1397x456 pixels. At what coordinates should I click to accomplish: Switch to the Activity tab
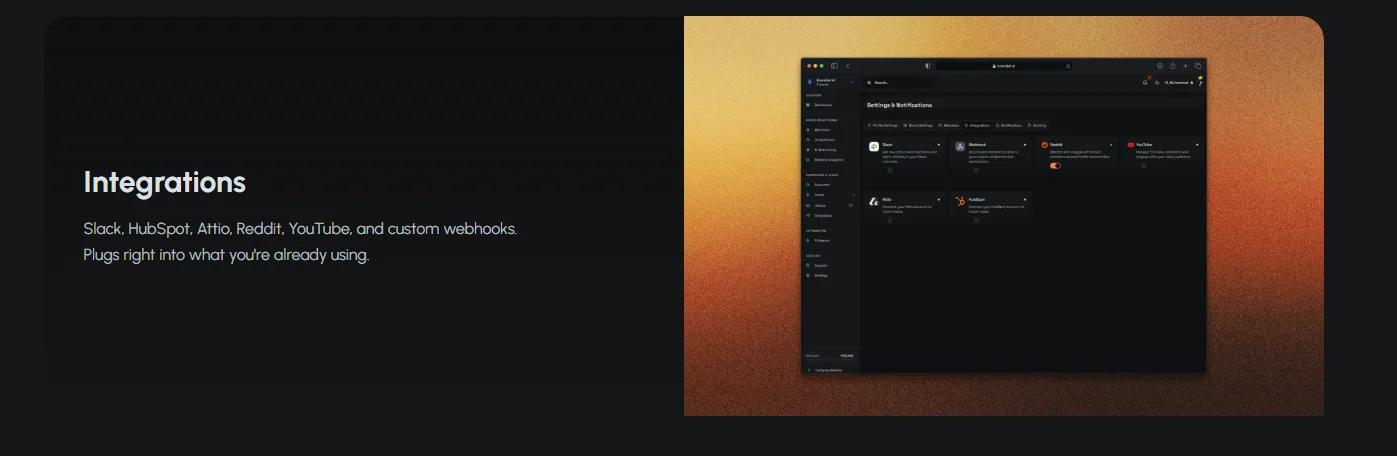point(1037,125)
